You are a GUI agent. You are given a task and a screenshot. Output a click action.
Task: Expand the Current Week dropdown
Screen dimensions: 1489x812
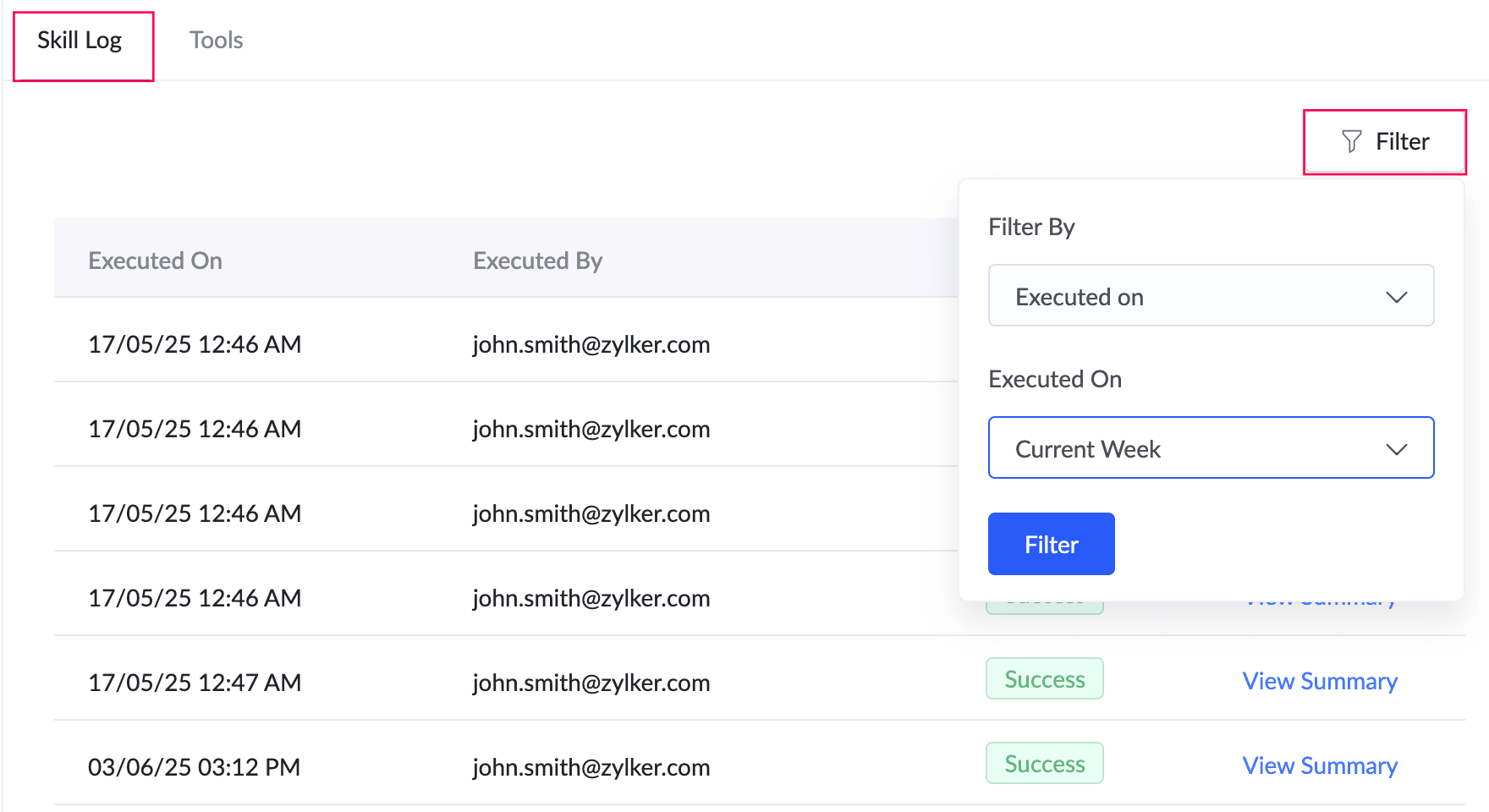pos(1211,448)
